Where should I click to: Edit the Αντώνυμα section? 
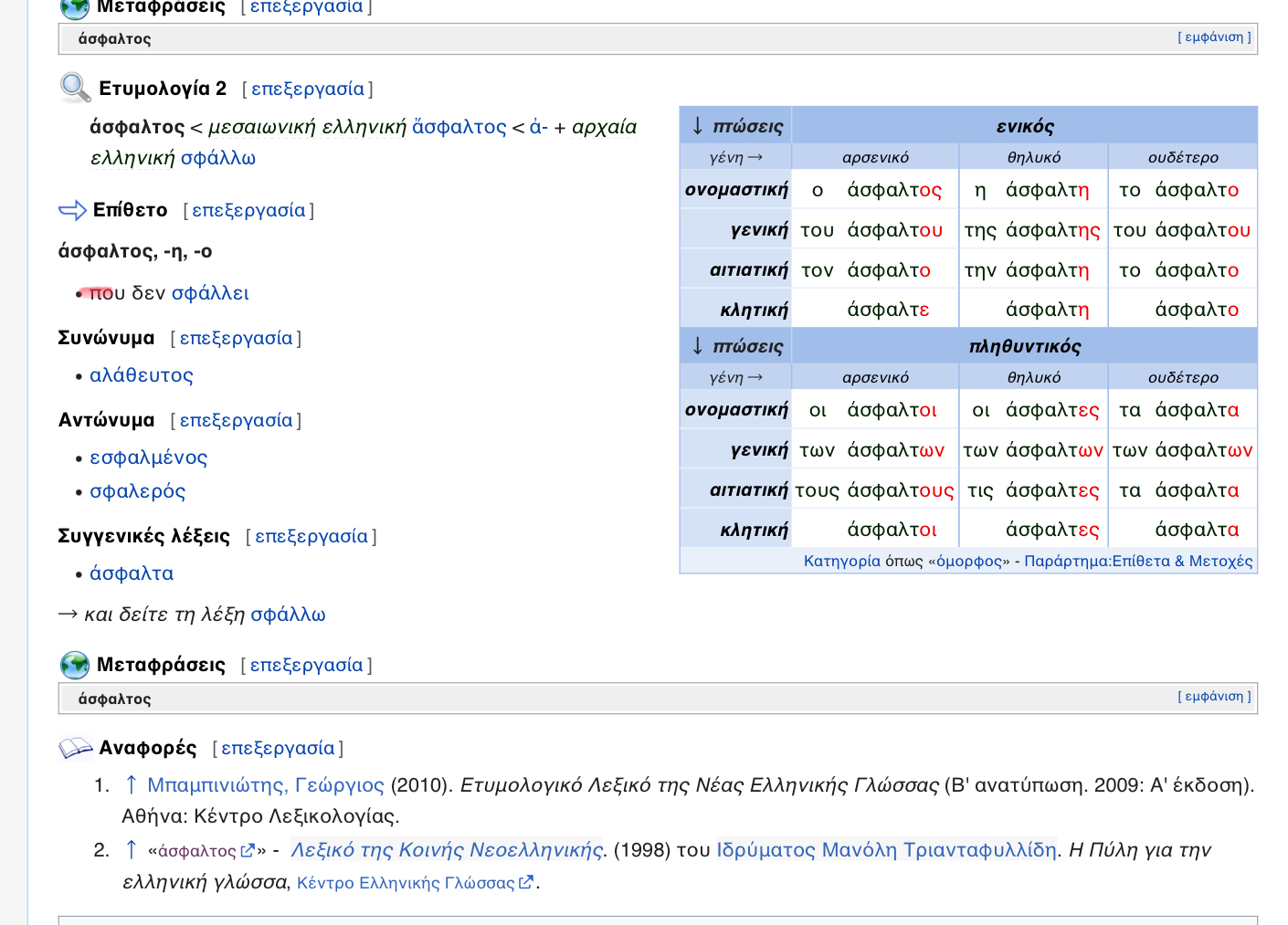click(236, 420)
